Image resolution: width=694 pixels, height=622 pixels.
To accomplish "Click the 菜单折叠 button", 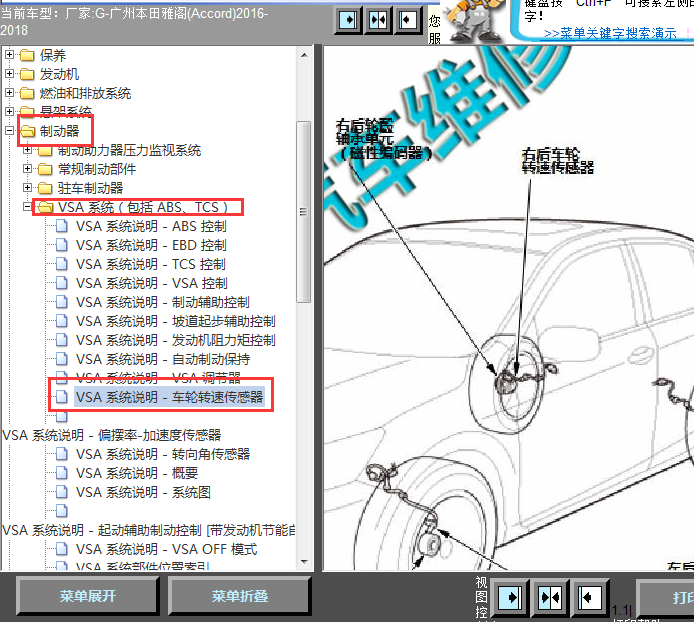I will point(239,596).
